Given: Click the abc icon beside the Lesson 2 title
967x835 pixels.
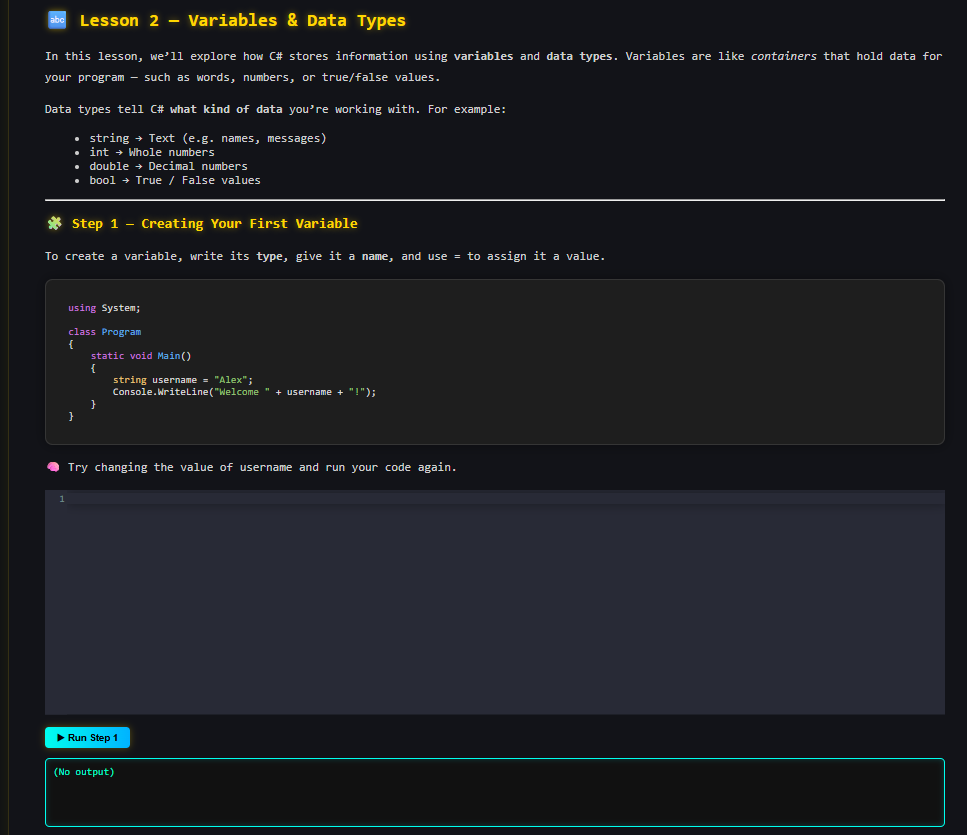Looking at the screenshot, I should (55, 19).
